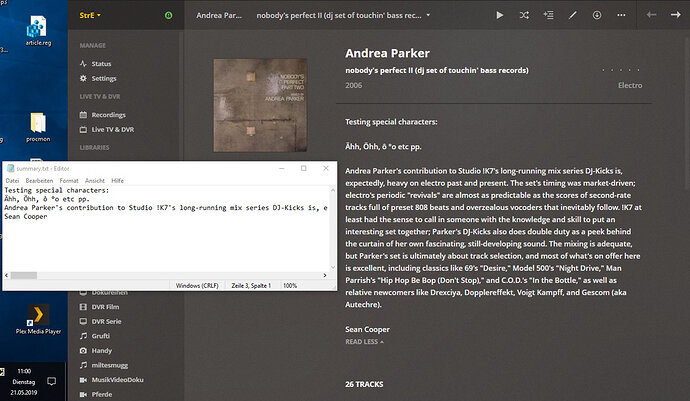Click the DVR Film film-strip icon
The height and width of the screenshot is (401, 690).
click(x=83, y=307)
